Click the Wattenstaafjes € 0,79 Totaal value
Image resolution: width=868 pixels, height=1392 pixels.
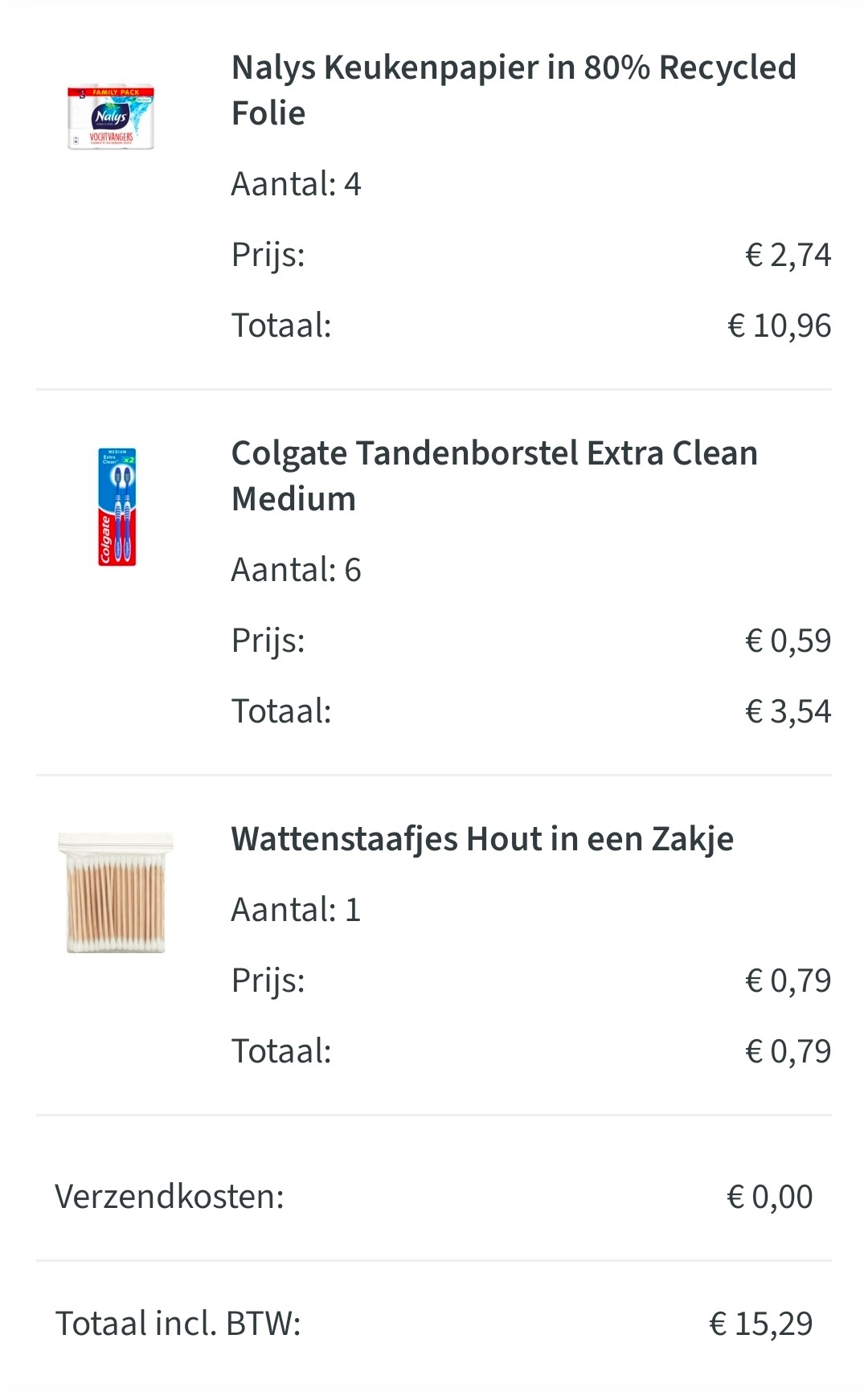(x=788, y=1051)
